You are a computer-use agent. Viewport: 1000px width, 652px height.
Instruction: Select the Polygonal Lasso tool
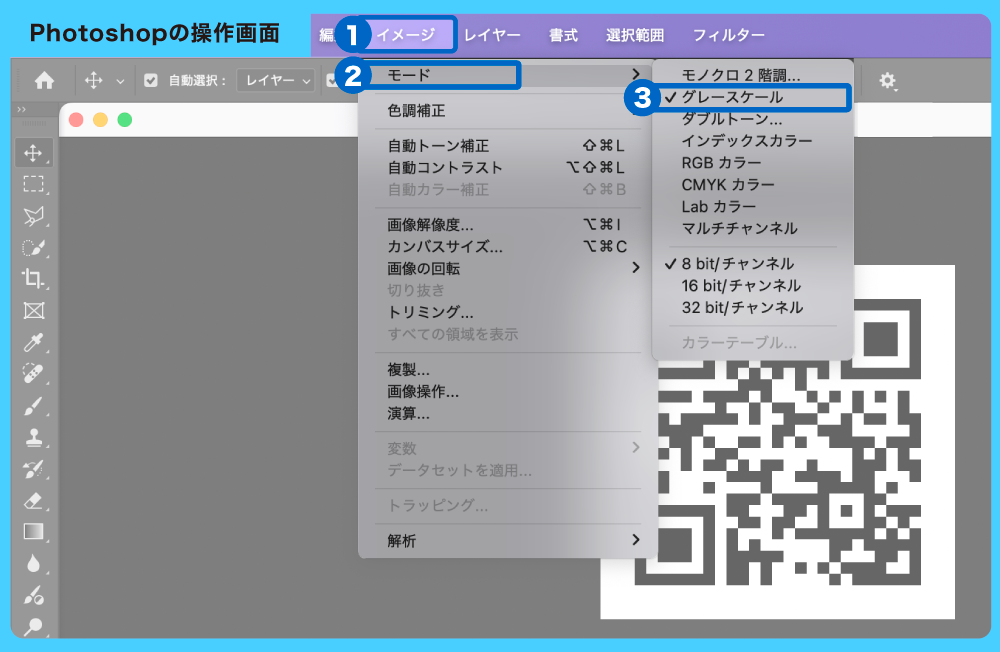click(x=33, y=216)
